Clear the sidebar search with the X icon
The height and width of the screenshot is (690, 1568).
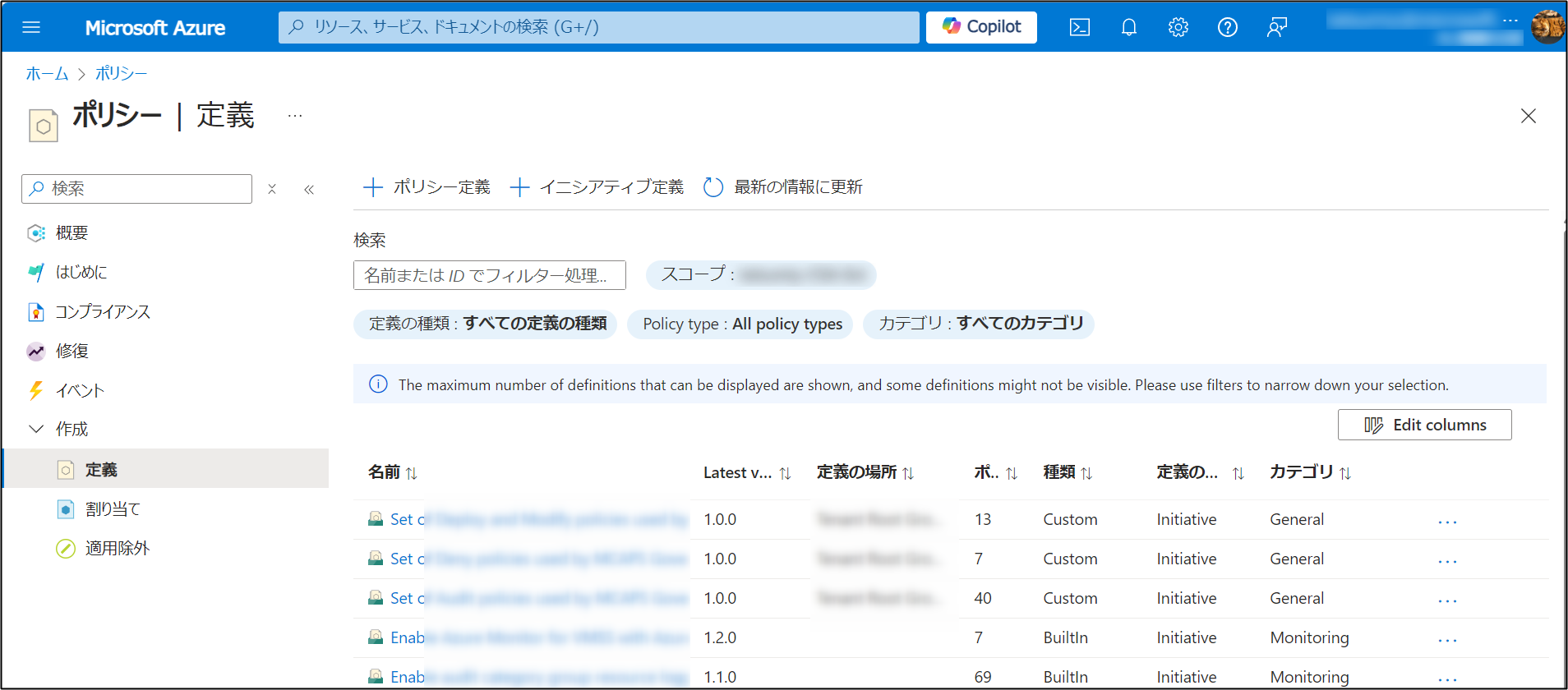click(272, 189)
